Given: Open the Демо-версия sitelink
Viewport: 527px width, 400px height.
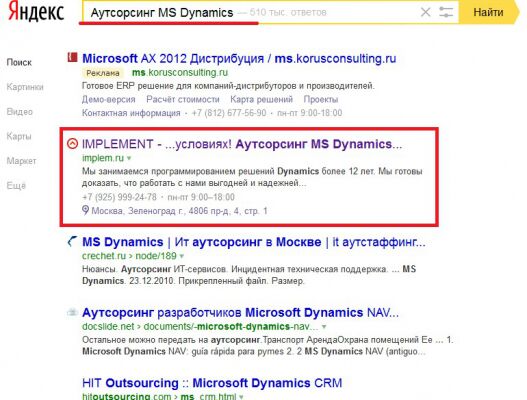Looking at the screenshot, I should [109, 99].
